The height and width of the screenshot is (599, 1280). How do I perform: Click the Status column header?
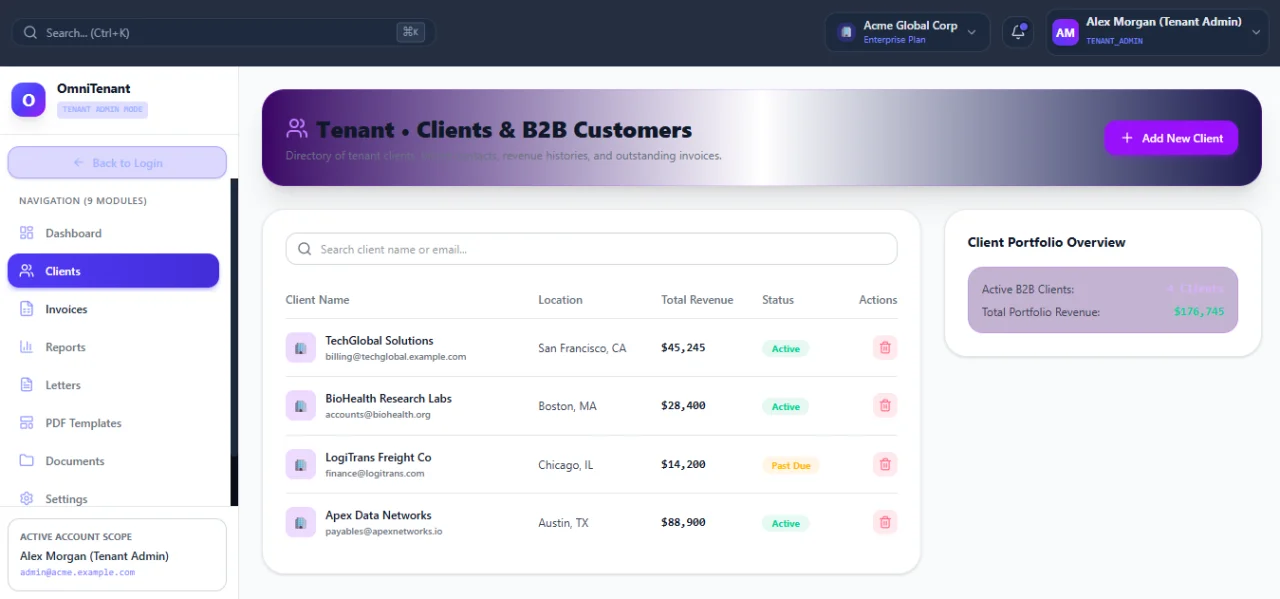778,300
